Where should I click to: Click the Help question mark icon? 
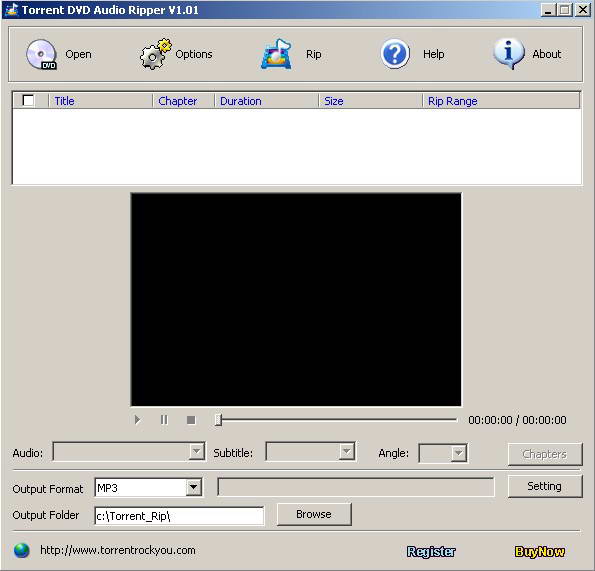click(395, 54)
